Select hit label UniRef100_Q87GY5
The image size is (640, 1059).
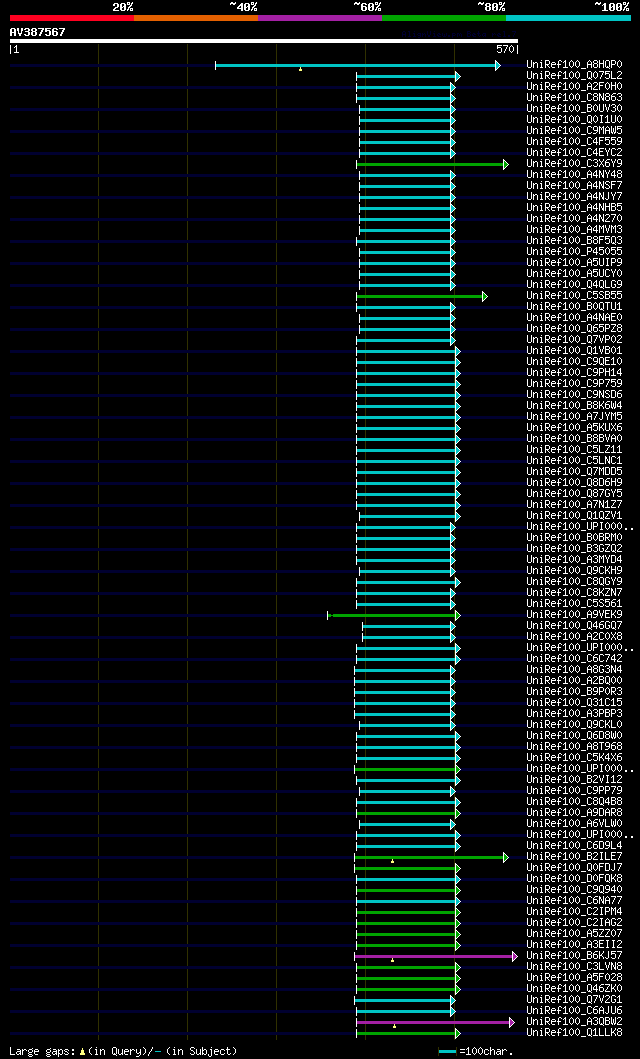(575, 493)
